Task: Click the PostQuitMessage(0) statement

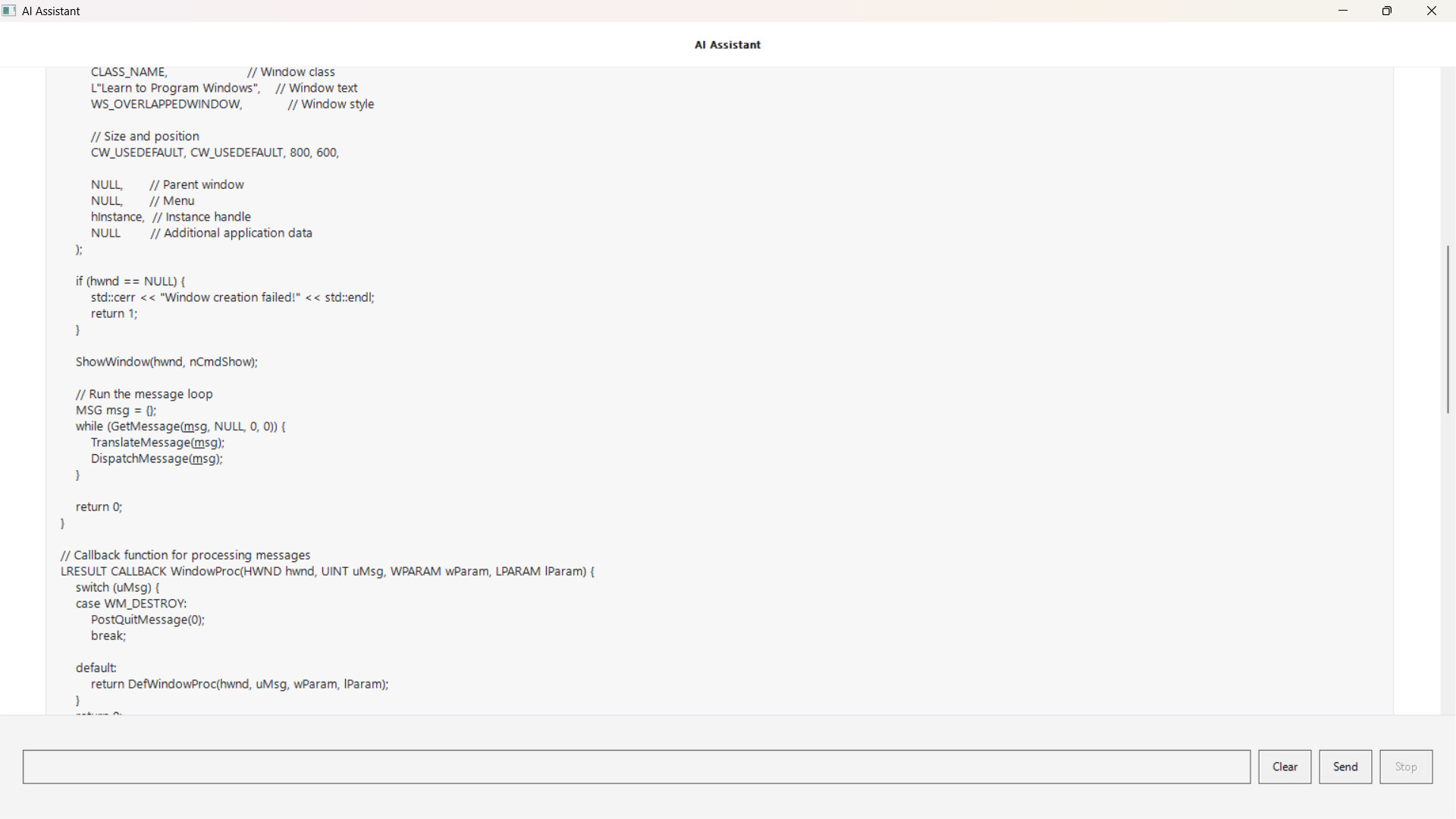Action: click(147, 620)
